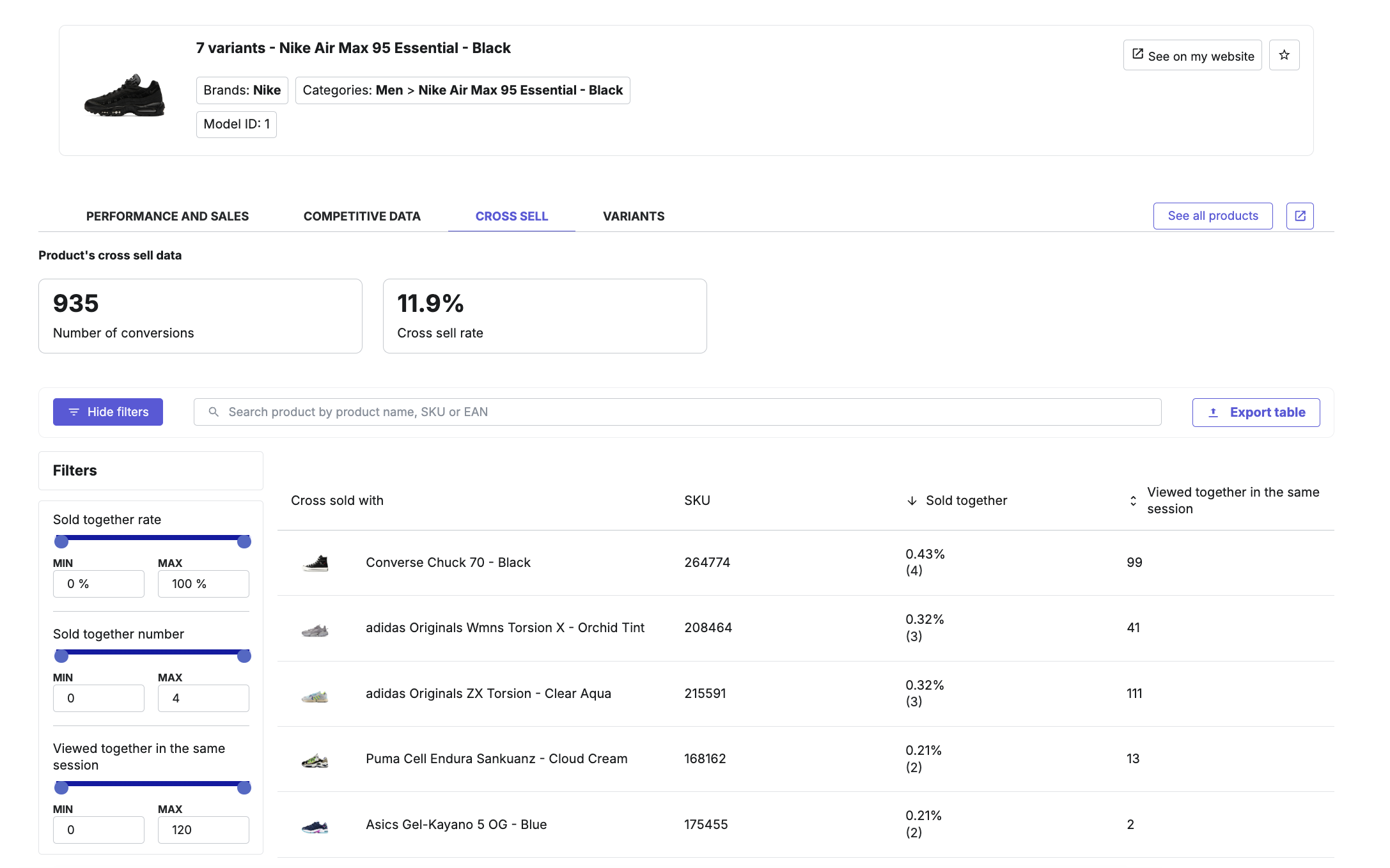Click the viewed together value 99
The height and width of the screenshot is (868, 1390).
(1134, 562)
